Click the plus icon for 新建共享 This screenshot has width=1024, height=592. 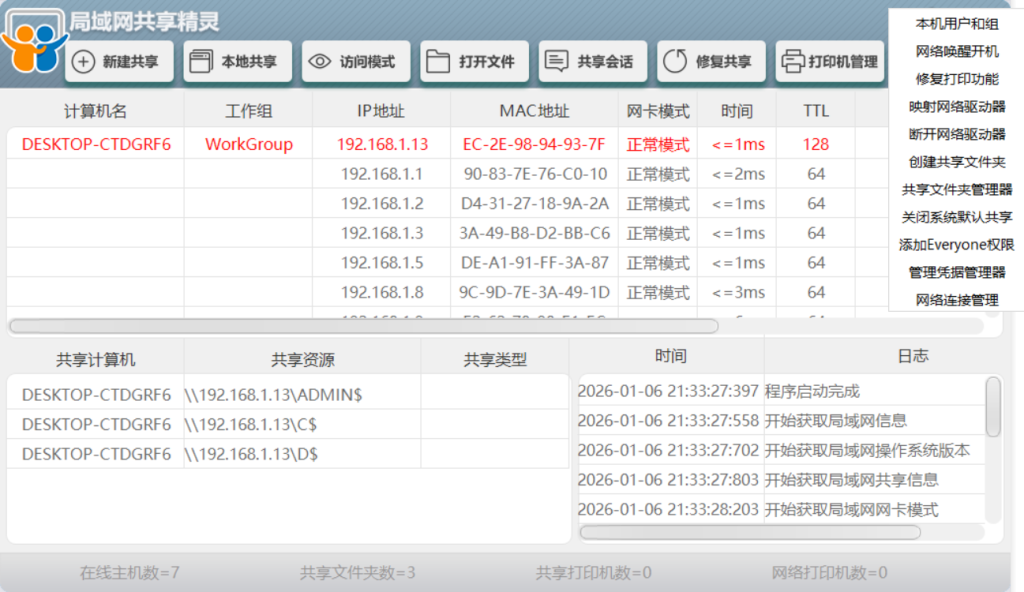point(85,62)
